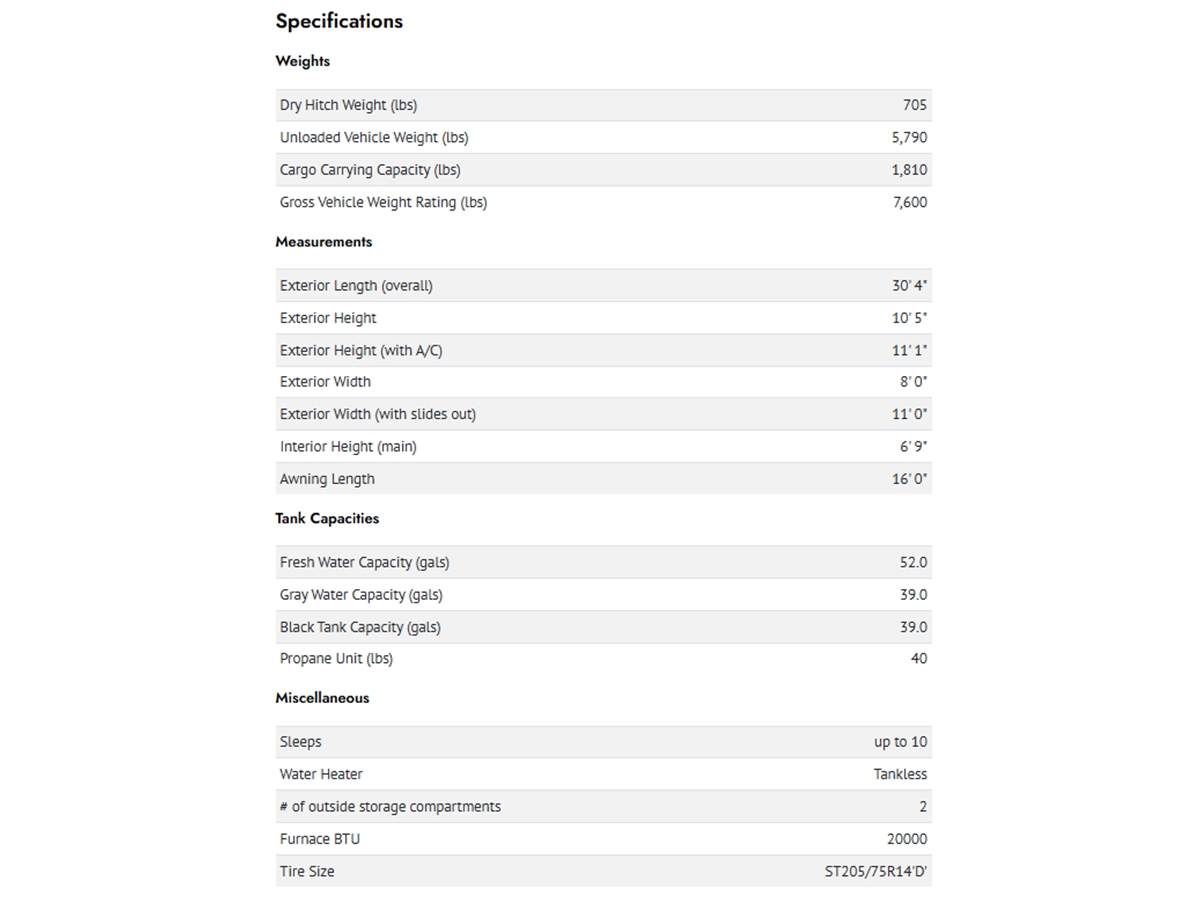Select the Fresh Water Capacity row
Viewport: 1200px width, 900px height.
pos(604,562)
